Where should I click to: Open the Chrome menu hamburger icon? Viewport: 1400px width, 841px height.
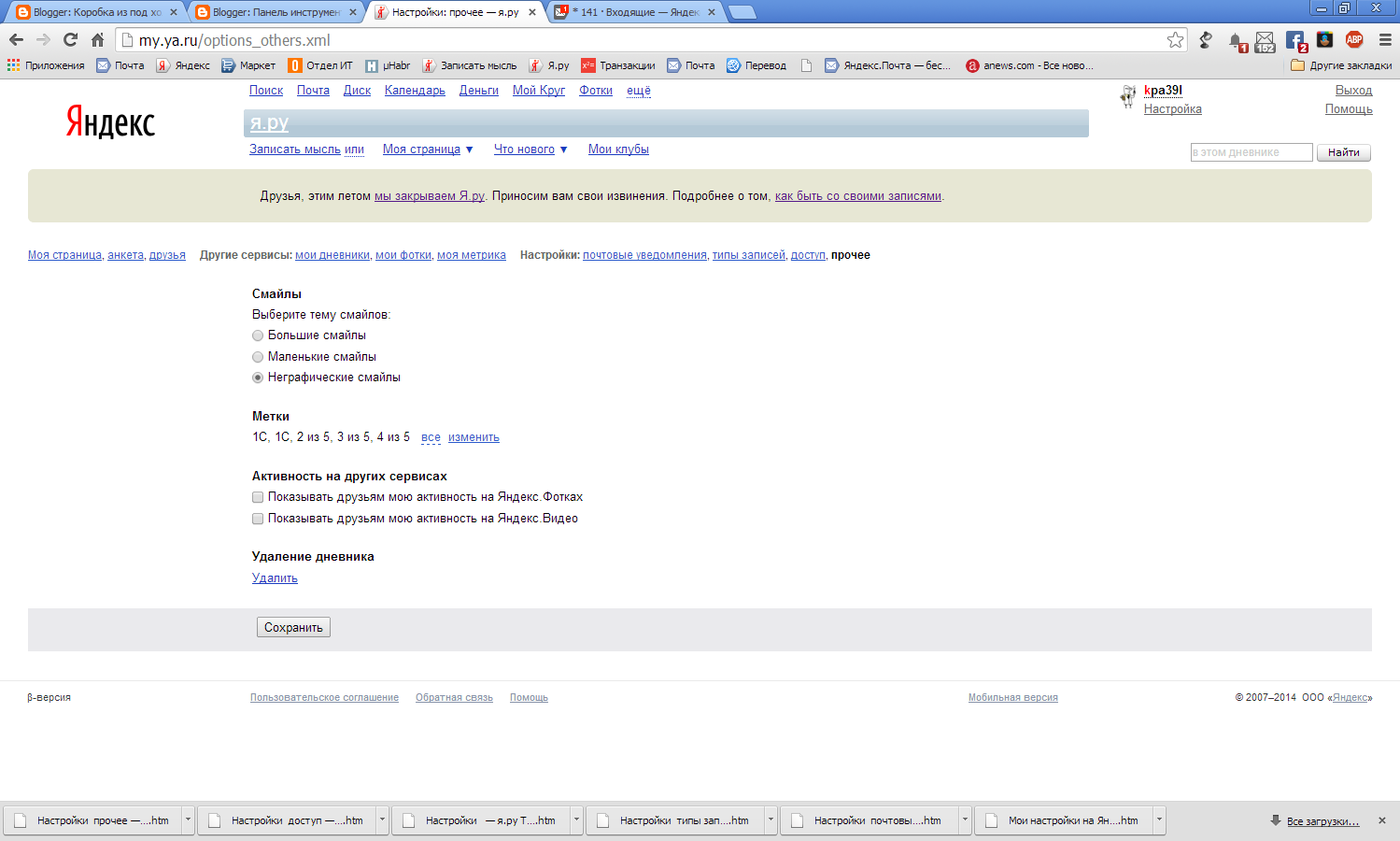click(1385, 39)
